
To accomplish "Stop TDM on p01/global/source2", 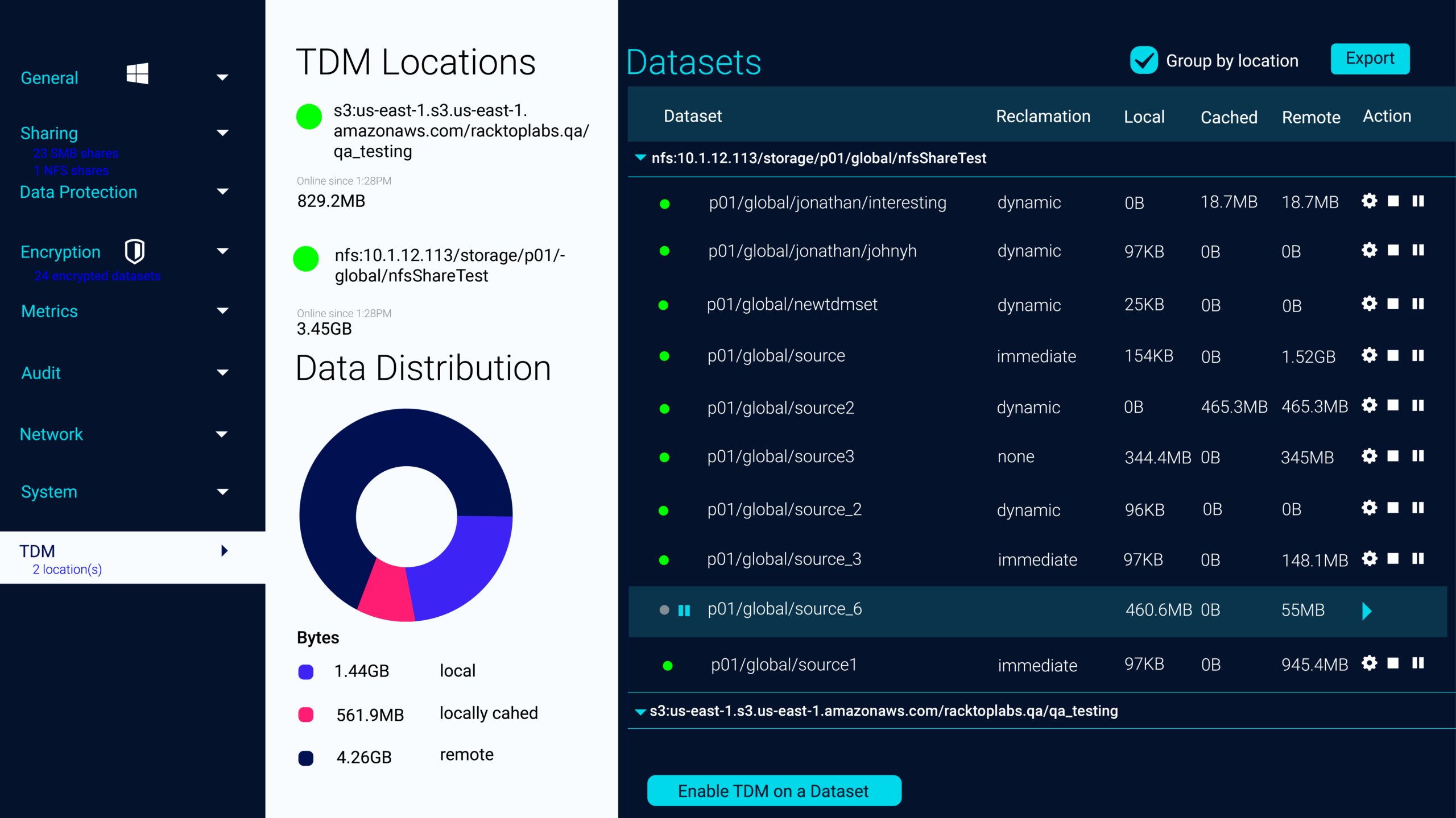I will point(1393,405).
